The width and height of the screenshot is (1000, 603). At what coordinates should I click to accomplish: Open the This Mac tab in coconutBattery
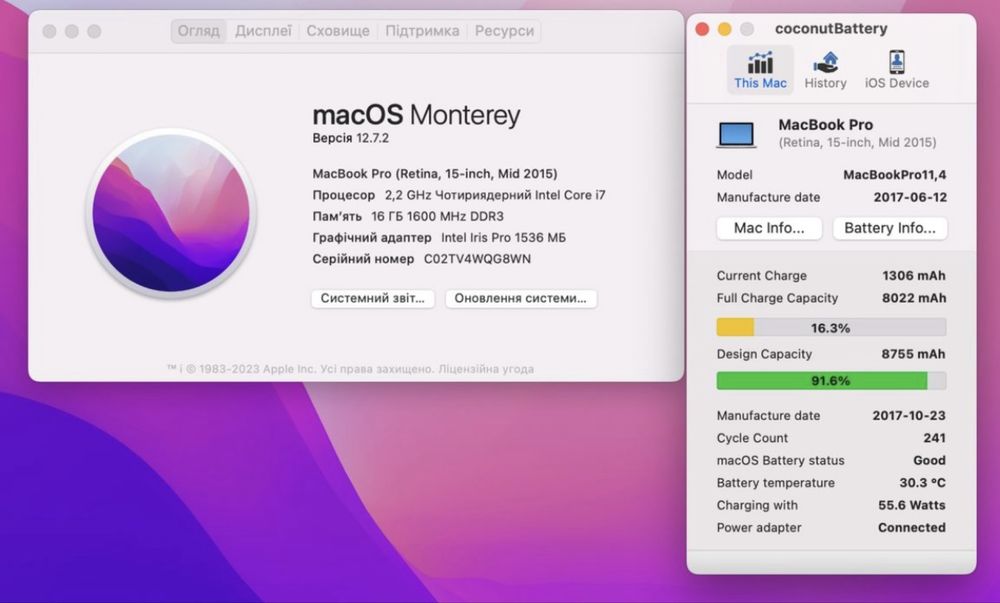point(760,70)
